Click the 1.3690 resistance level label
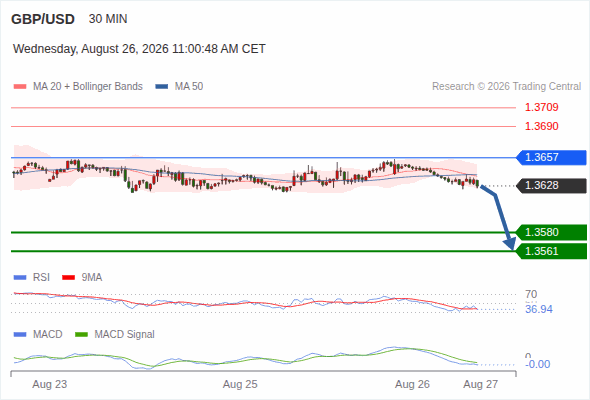 (541, 126)
